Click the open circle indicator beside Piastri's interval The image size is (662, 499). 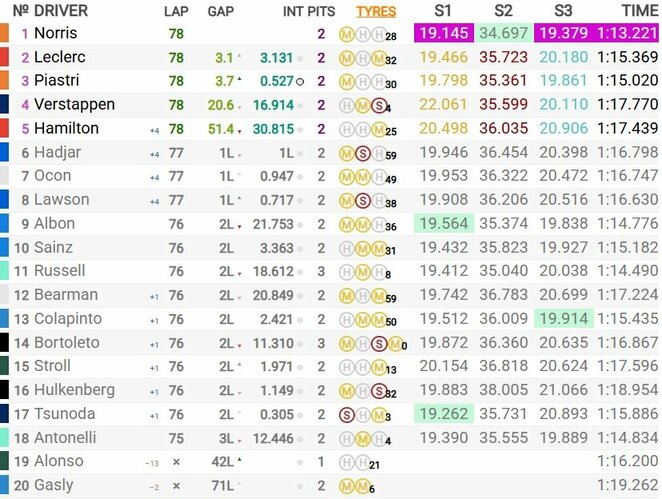click(x=300, y=82)
